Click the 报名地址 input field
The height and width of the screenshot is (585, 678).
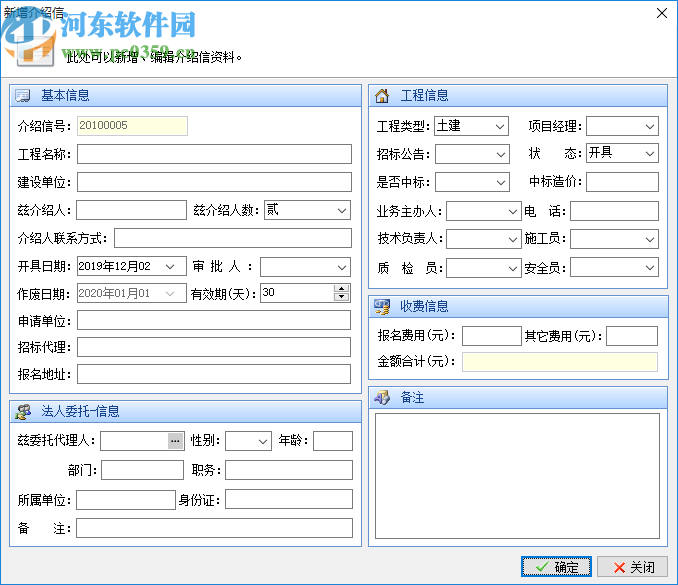coord(214,374)
